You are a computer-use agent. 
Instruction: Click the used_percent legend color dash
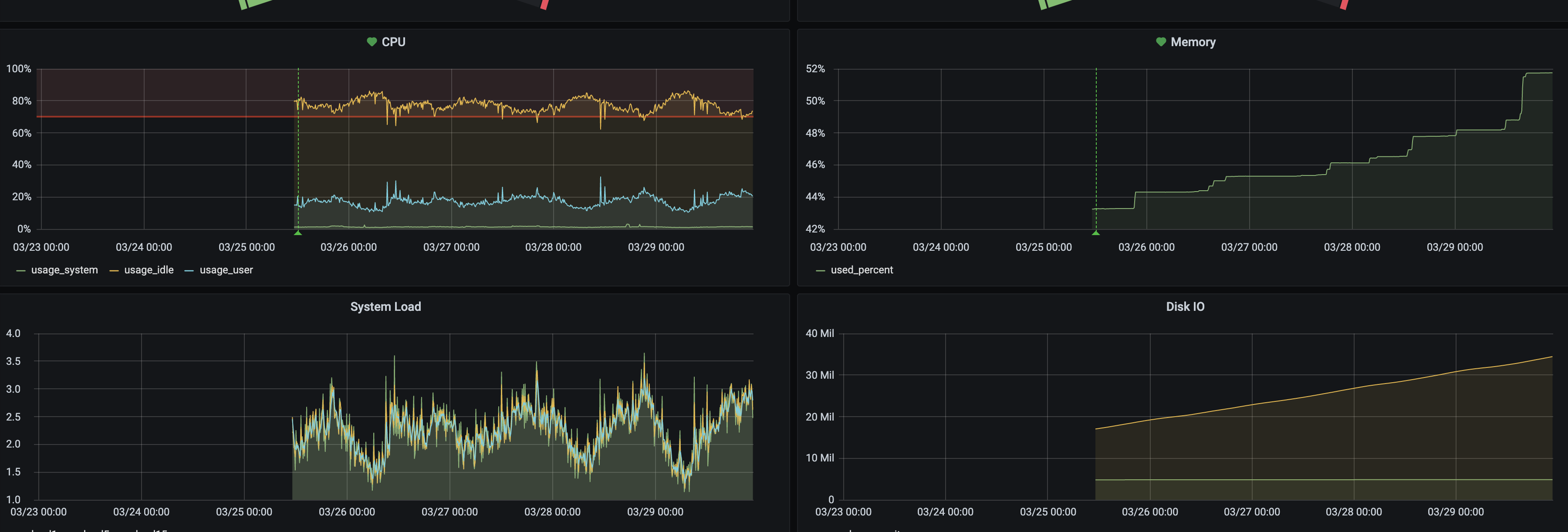click(820, 271)
